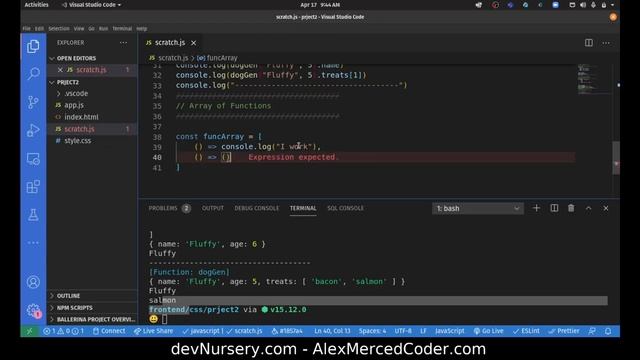Open the Run menu
Image resolution: width=640 pixels, height=360 pixels.
coord(103,29)
